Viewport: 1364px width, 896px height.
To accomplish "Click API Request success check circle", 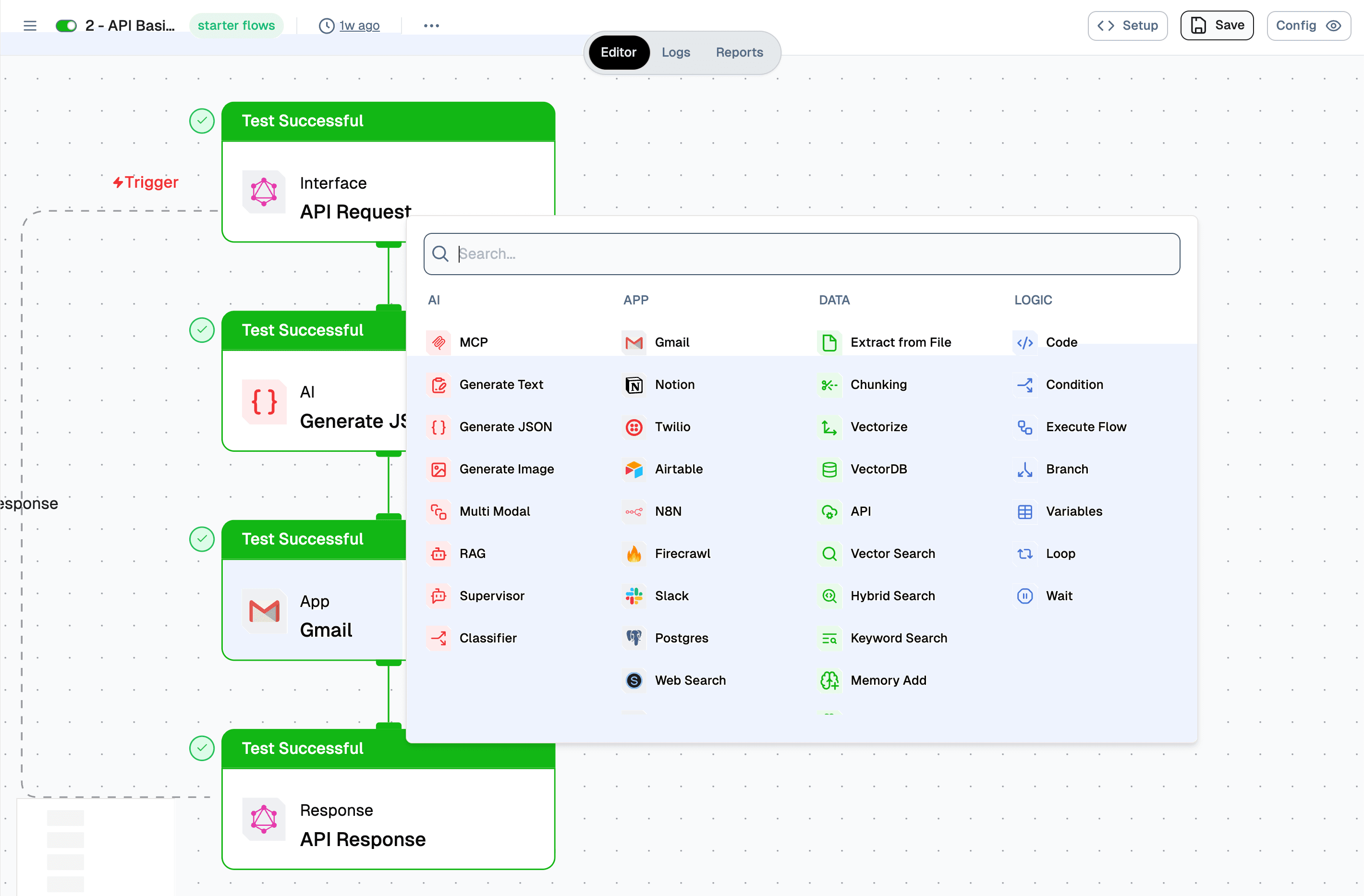I will tap(202, 121).
